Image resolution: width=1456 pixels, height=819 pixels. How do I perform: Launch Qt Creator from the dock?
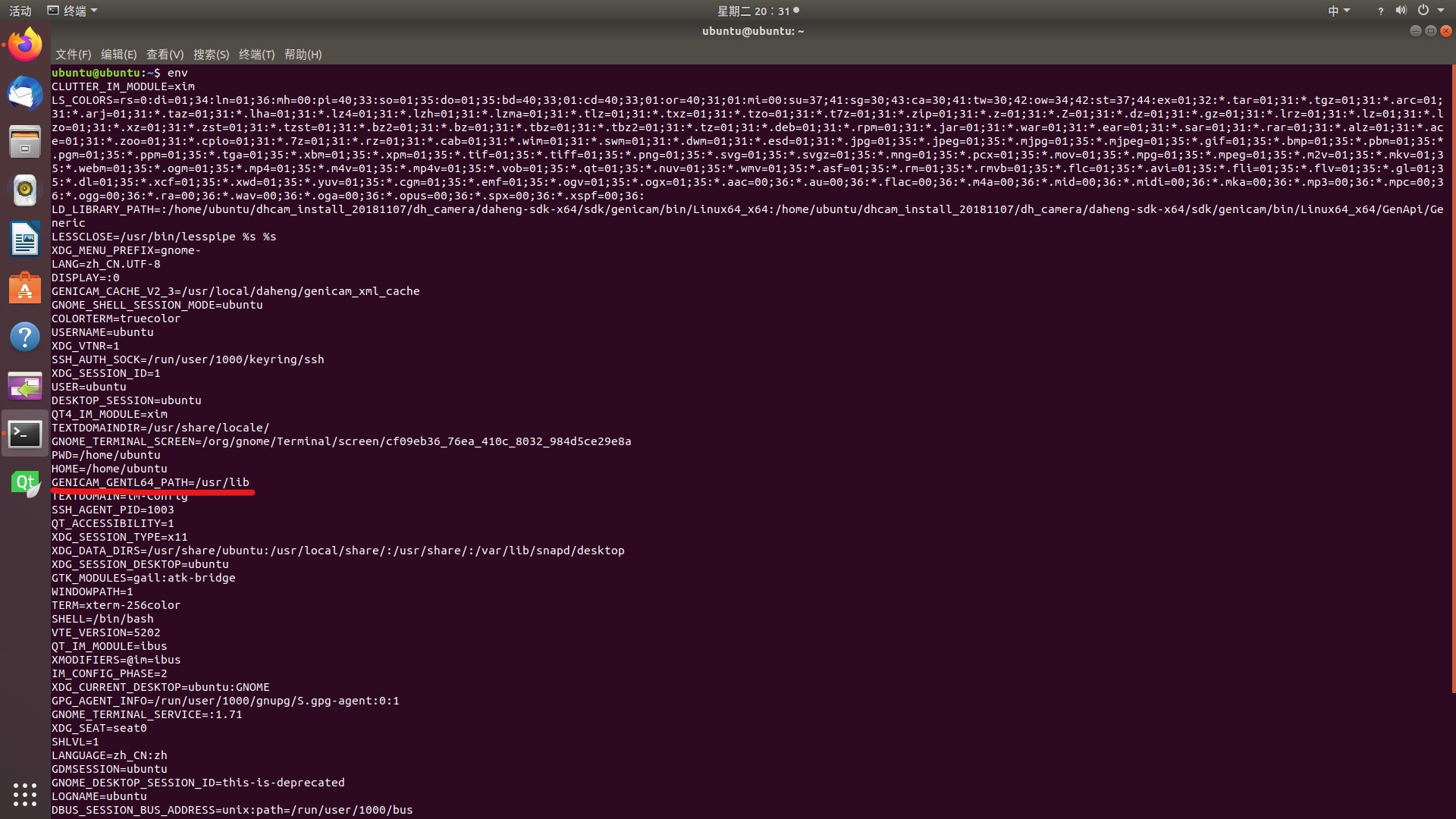point(25,483)
